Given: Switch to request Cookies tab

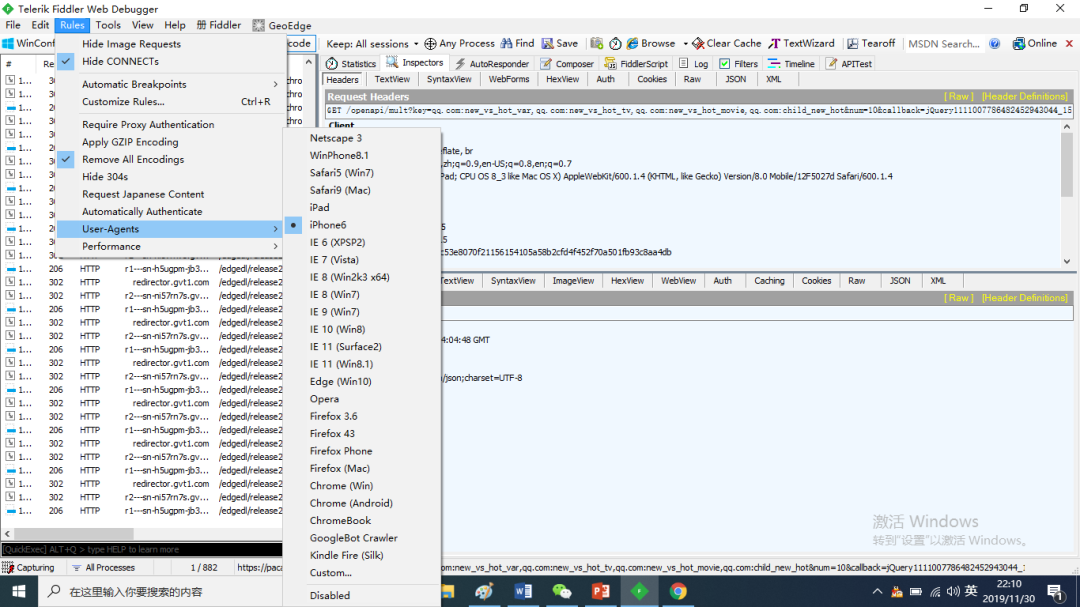Looking at the screenshot, I should [x=652, y=79].
